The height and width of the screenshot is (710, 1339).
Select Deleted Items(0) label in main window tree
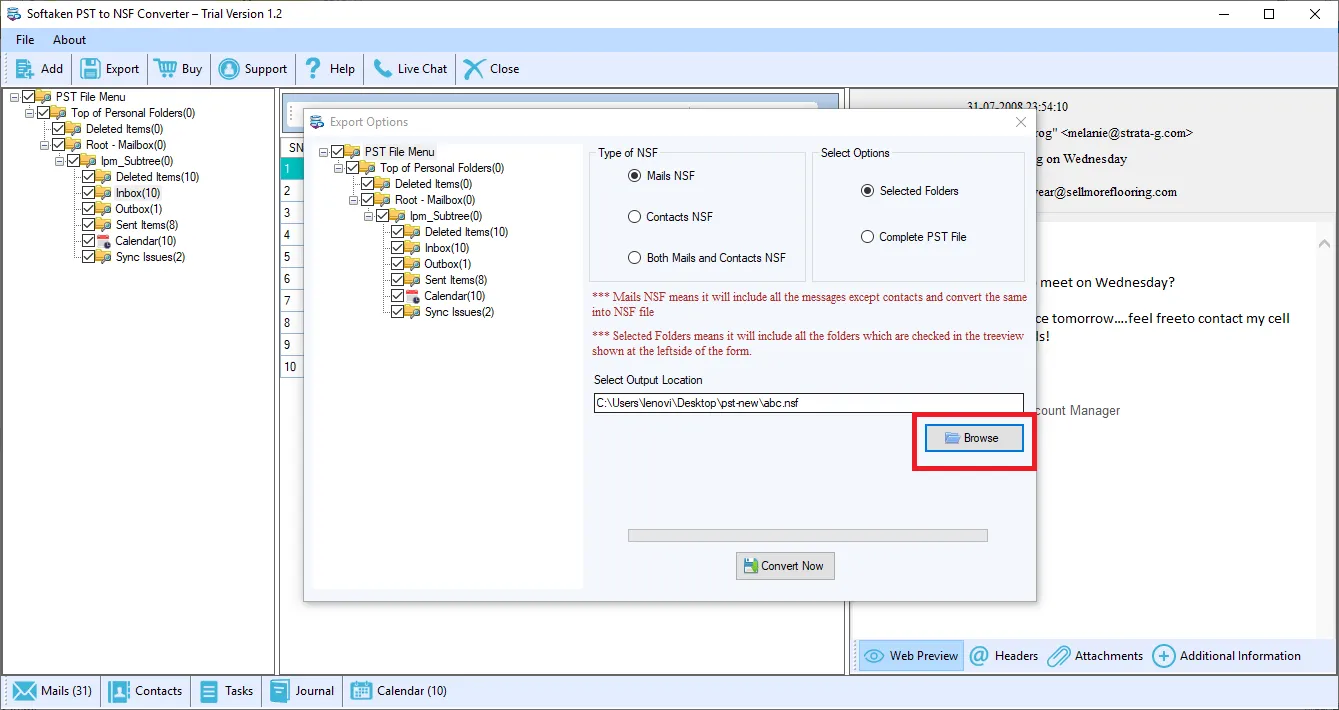pos(125,129)
